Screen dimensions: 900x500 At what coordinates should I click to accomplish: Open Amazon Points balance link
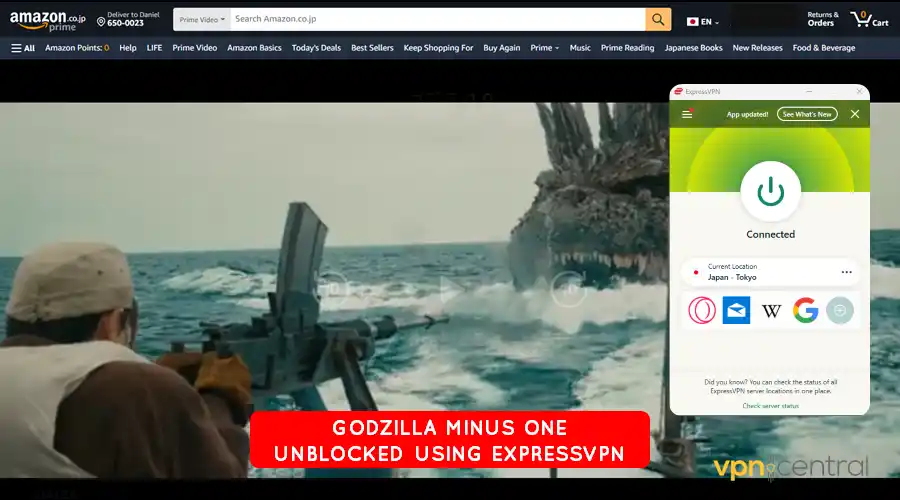(77, 48)
